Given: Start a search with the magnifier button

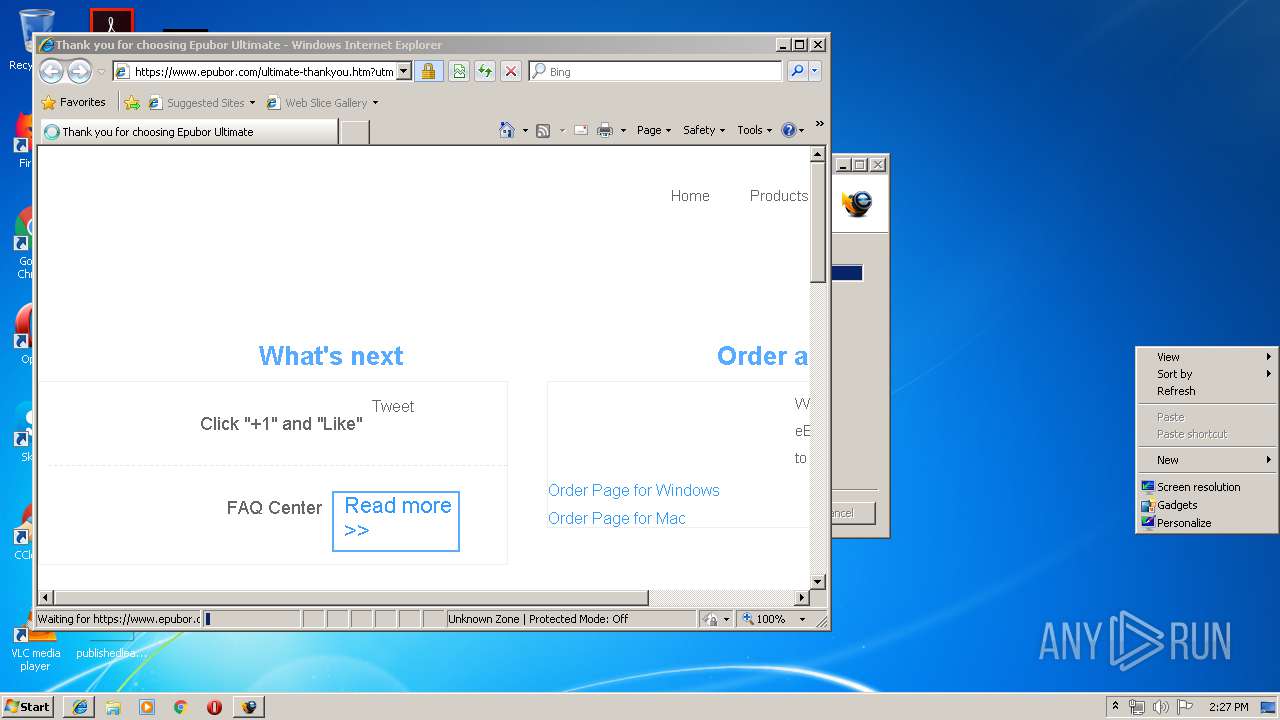Looking at the screenshot, I should pos(797,71).
